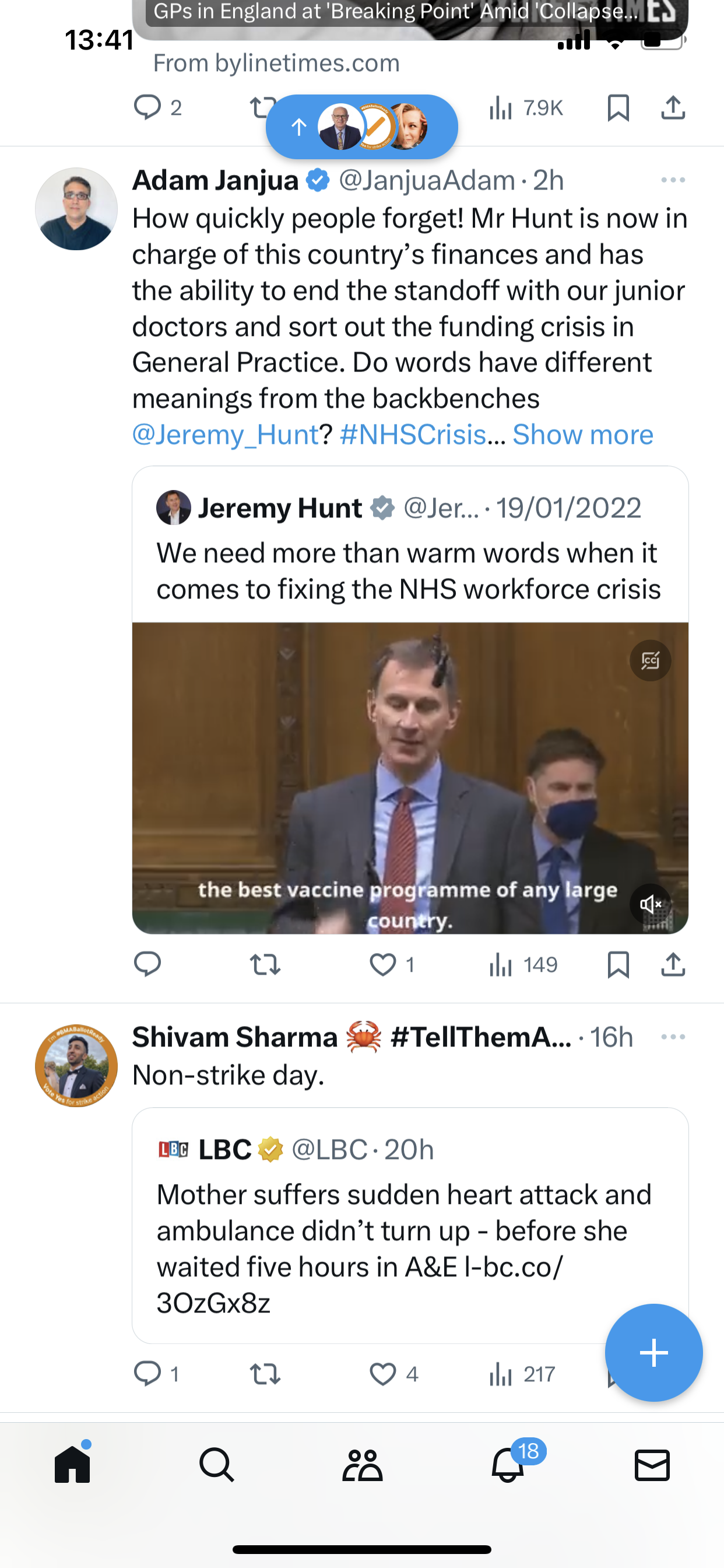Tap the compose new tweet button
This screenshot has height=1568, width=724.
654,1353
